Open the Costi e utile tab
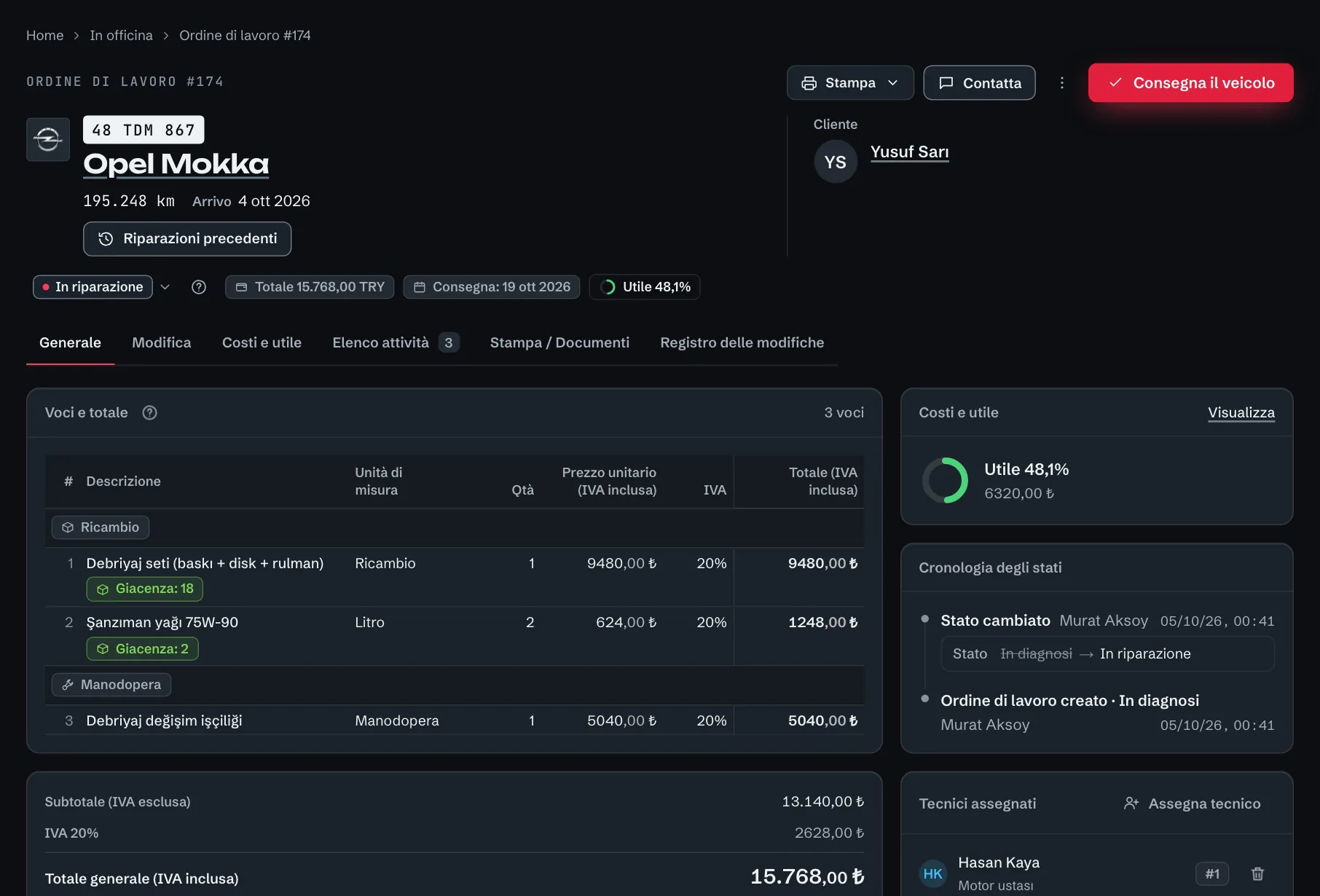The height and width of the screenshot is (896, 1320). pos(262,342)
